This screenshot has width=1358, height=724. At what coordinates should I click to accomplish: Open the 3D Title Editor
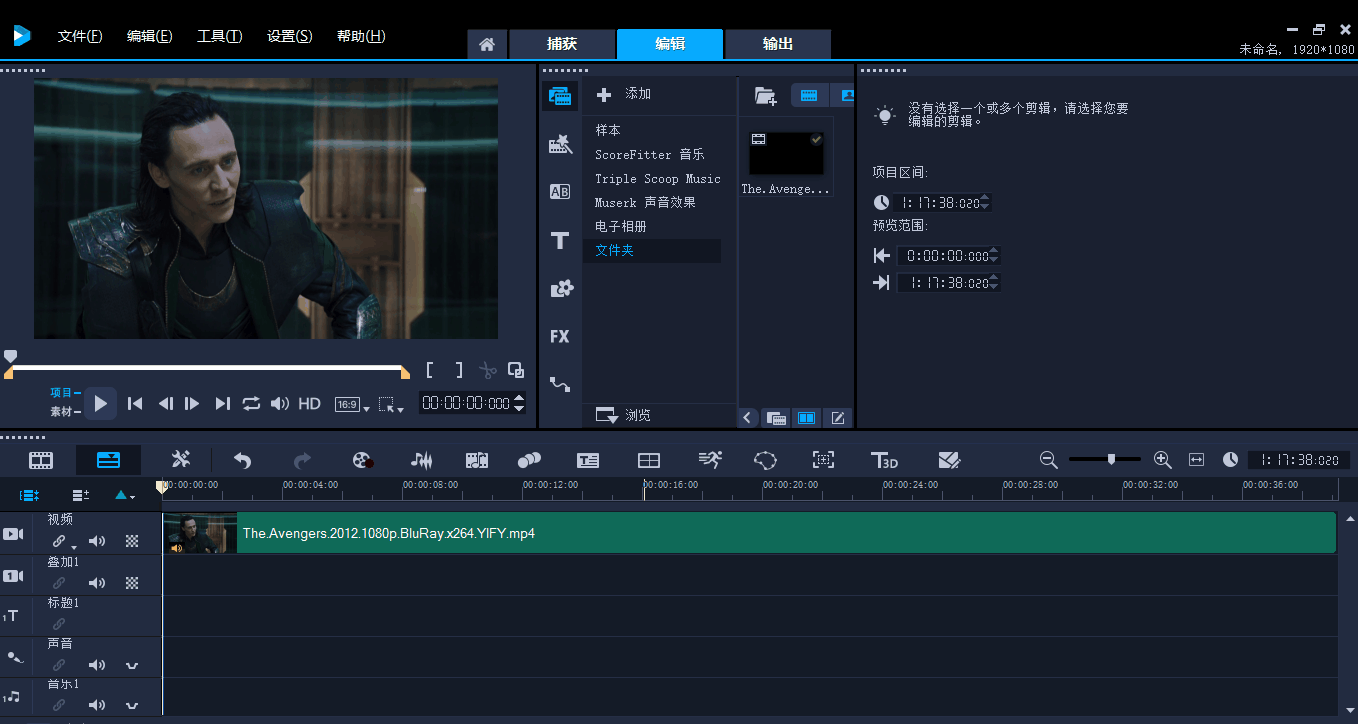[884, 460]
